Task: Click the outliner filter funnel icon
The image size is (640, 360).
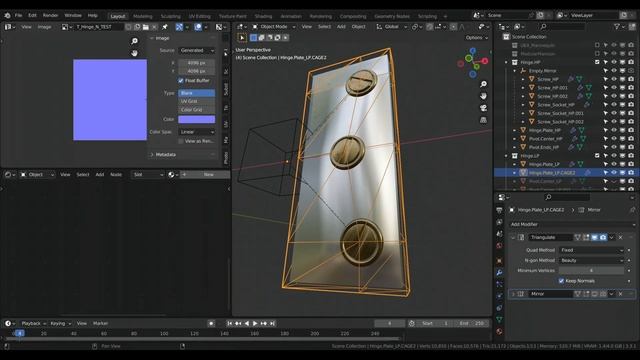Action: [x=617, y=27]
